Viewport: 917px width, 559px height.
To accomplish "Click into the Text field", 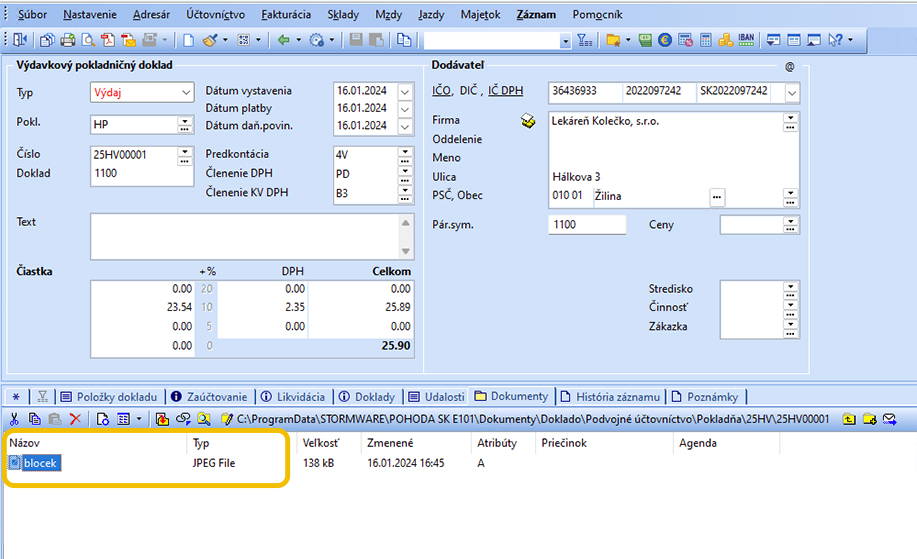I will click(x=245, y=237).
